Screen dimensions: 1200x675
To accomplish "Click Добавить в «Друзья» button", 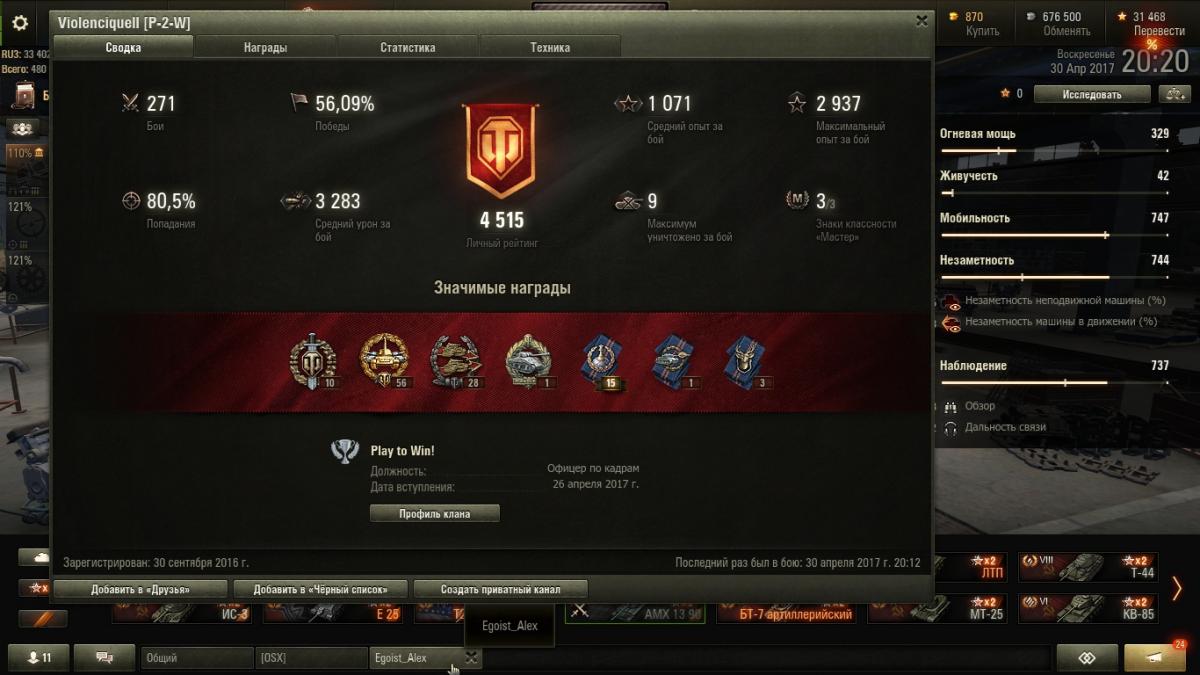I will [x=140, y=589].
